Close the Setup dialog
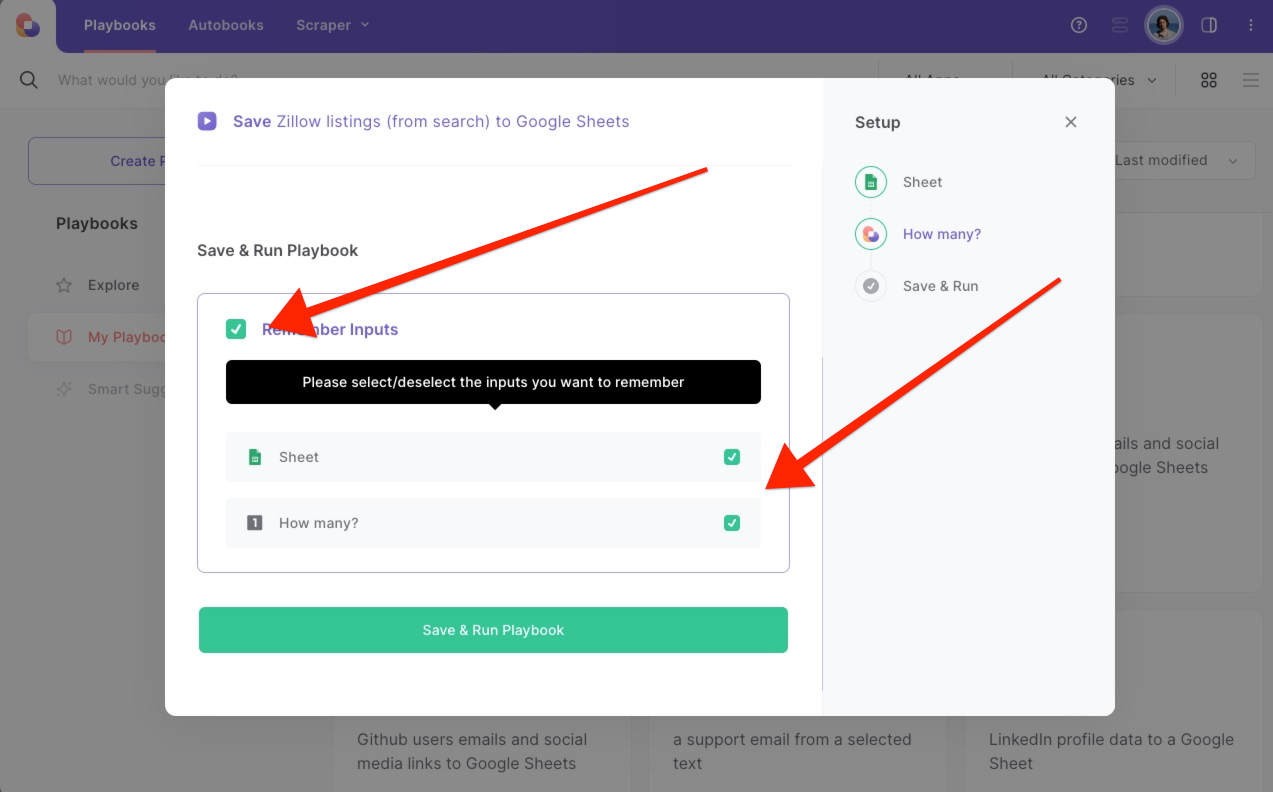This screenshot has height=792, width=1273. tap(1071, 122)
